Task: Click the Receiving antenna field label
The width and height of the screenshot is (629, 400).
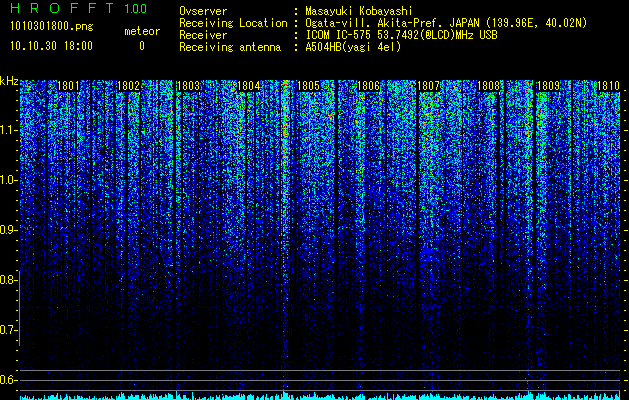Action: 230,47
